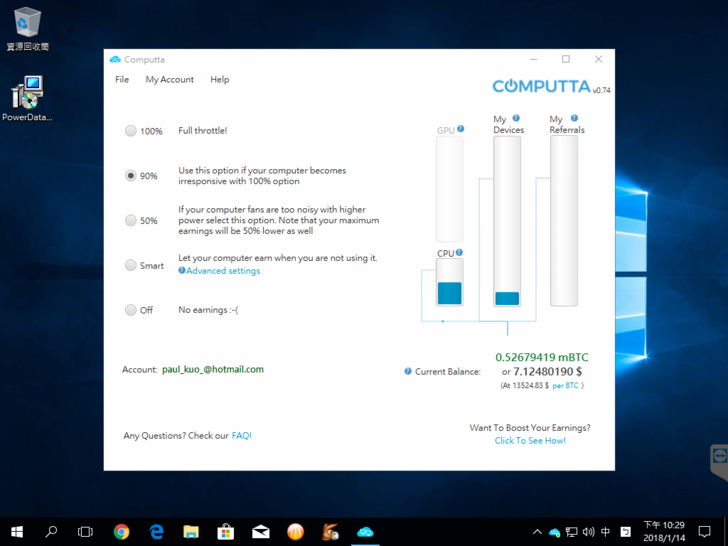The image size is (728, 546).
Task: Click the Computta cloud icon in taskbar
Action: tap(365, 532)
